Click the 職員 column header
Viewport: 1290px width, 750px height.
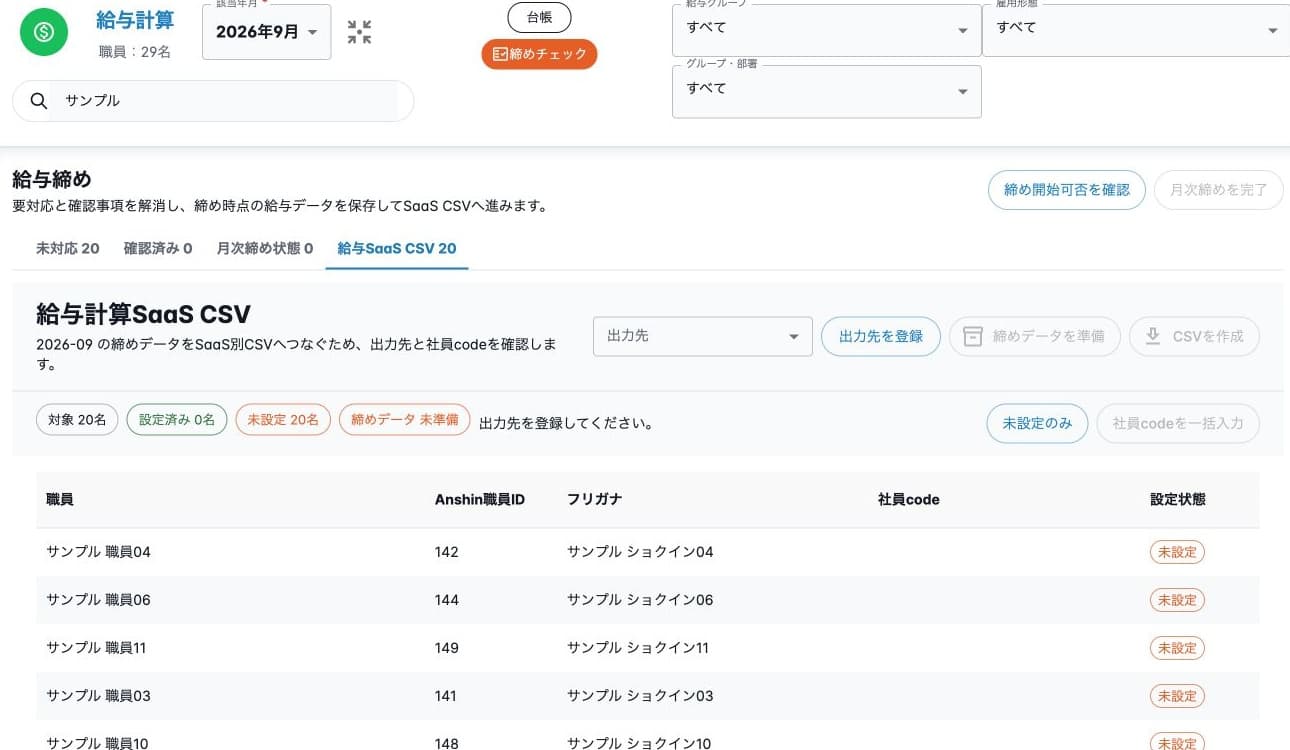(x=60, y=499)
